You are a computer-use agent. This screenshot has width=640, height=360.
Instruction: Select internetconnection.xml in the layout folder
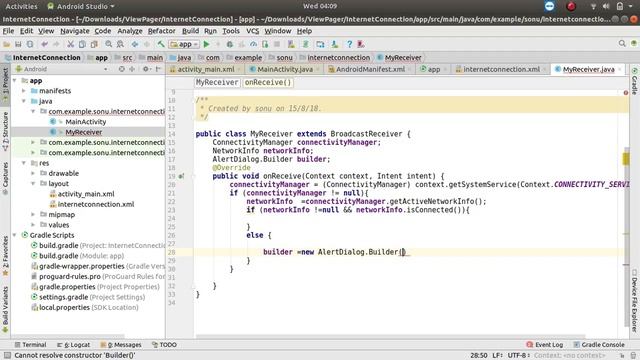coord(96,204)
